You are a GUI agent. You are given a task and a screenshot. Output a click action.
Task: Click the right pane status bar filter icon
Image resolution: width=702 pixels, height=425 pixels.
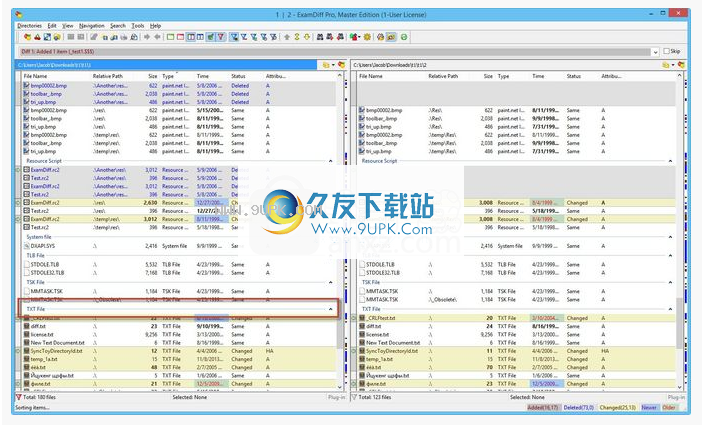(x=354, y=397)
